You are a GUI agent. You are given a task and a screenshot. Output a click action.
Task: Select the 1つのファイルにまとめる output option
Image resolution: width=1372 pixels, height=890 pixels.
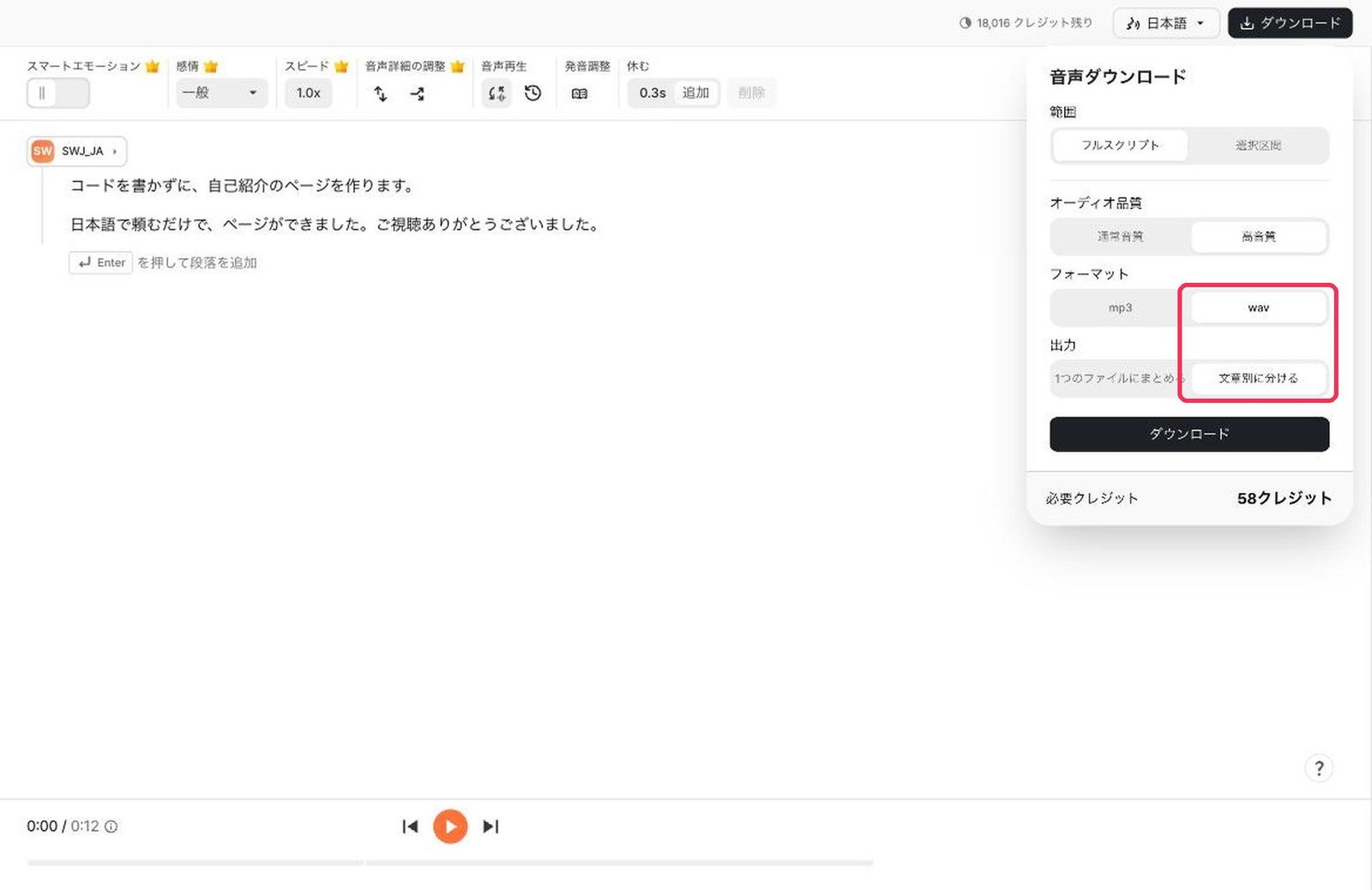1120,378
